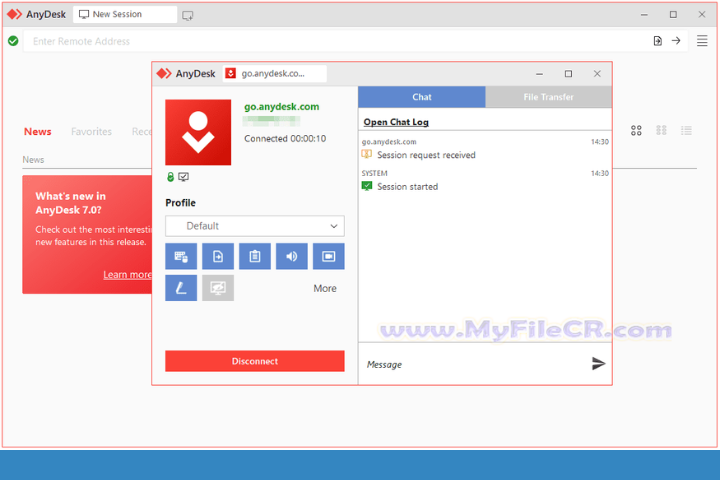Screen dimensions: 720x480
Task: Toggle whiteboard drawing permission
Action: [x=181, y=288]
